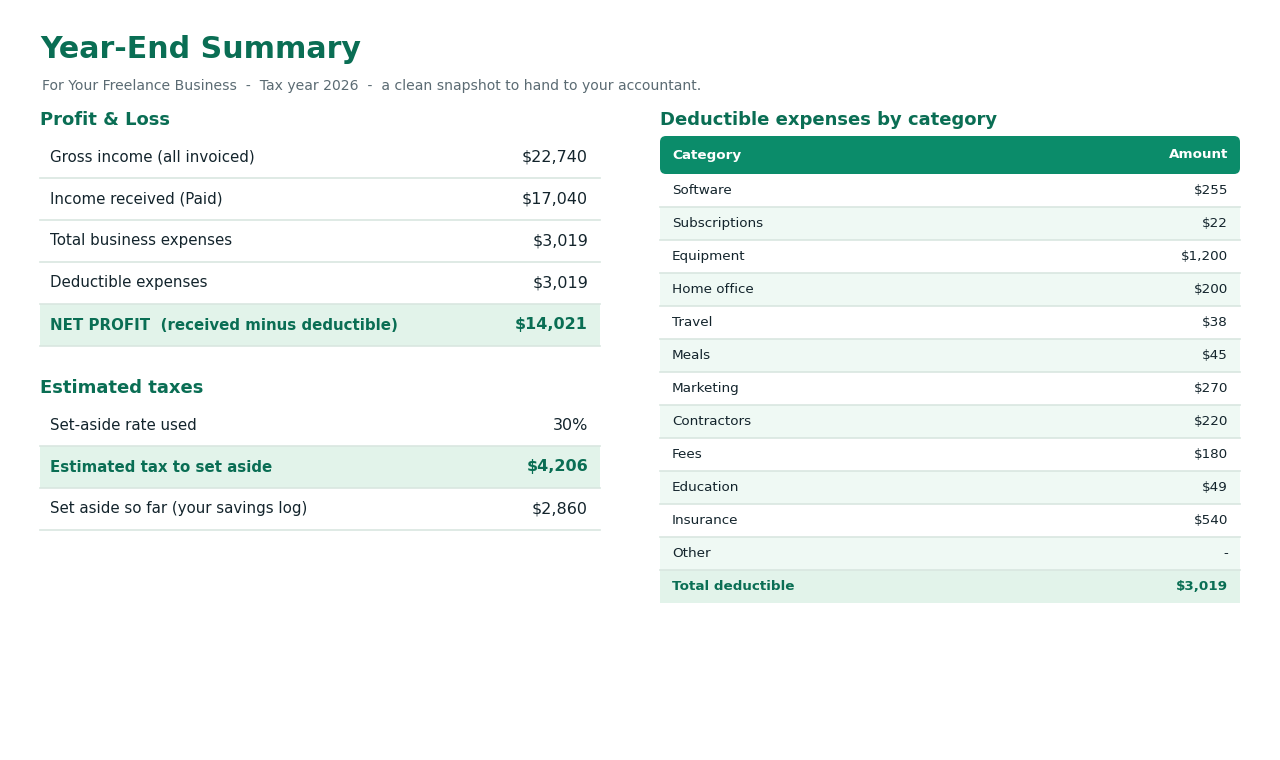Click the Set-aside rate used label
The width and height of the screenshot is (1280, 760).
tap(123, 425)
